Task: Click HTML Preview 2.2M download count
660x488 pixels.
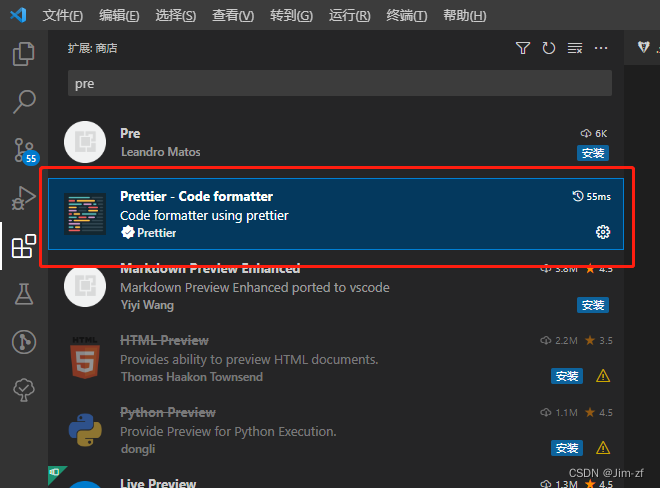Action: [x=559, y=340]
